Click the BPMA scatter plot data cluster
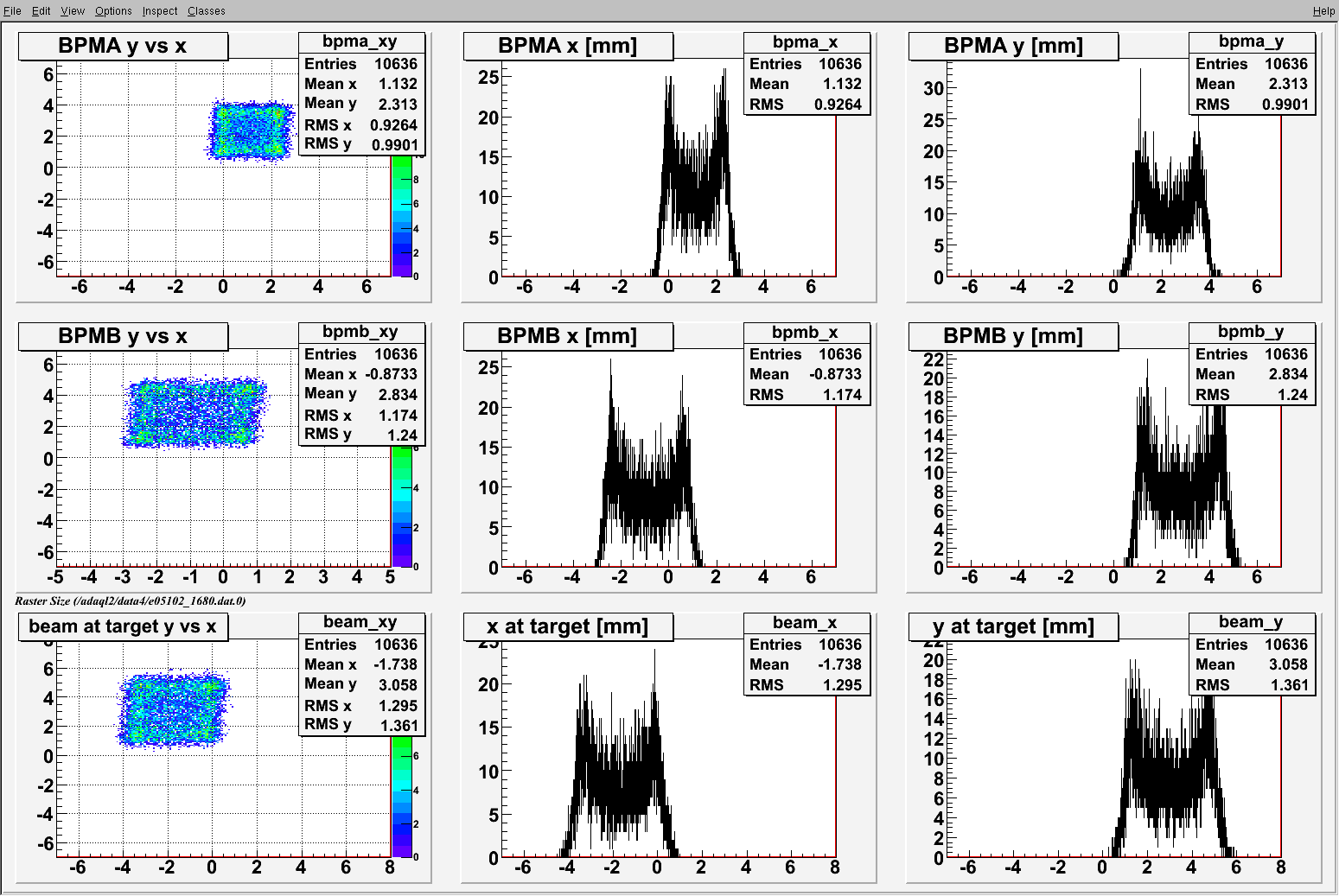The image size is (1339, 896). click(250, 130)
